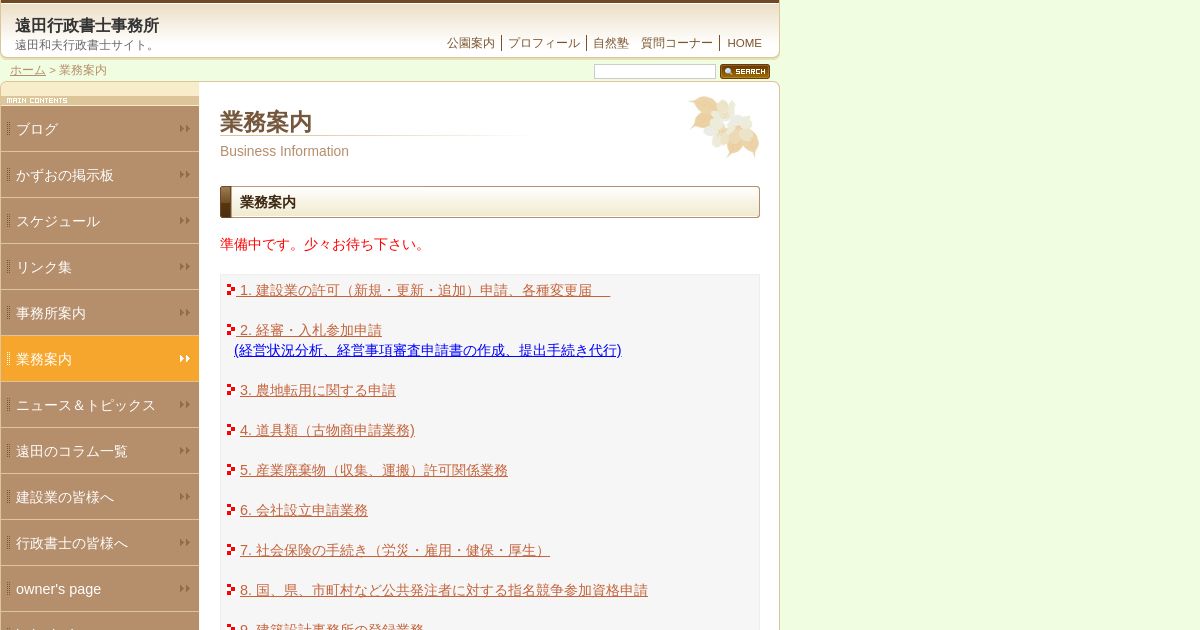
Task: Go to リンク集 in the sidebar
Action: point(100,267)
